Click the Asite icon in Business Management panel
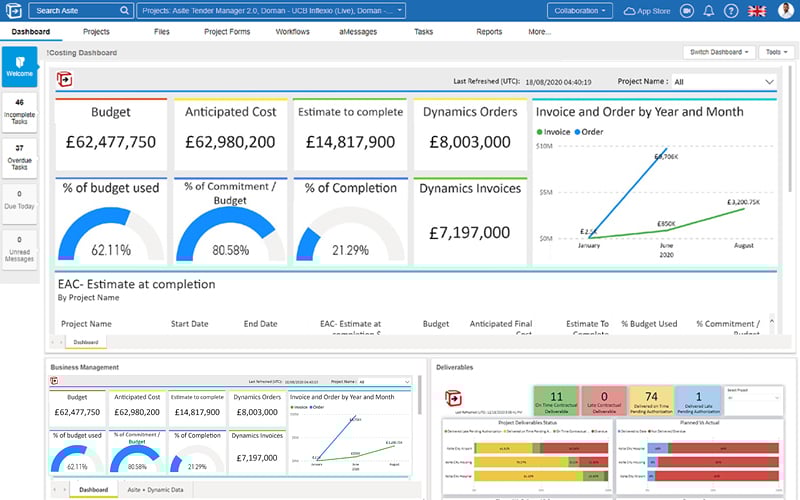This screenshot has width=800, height=500. 54,381
